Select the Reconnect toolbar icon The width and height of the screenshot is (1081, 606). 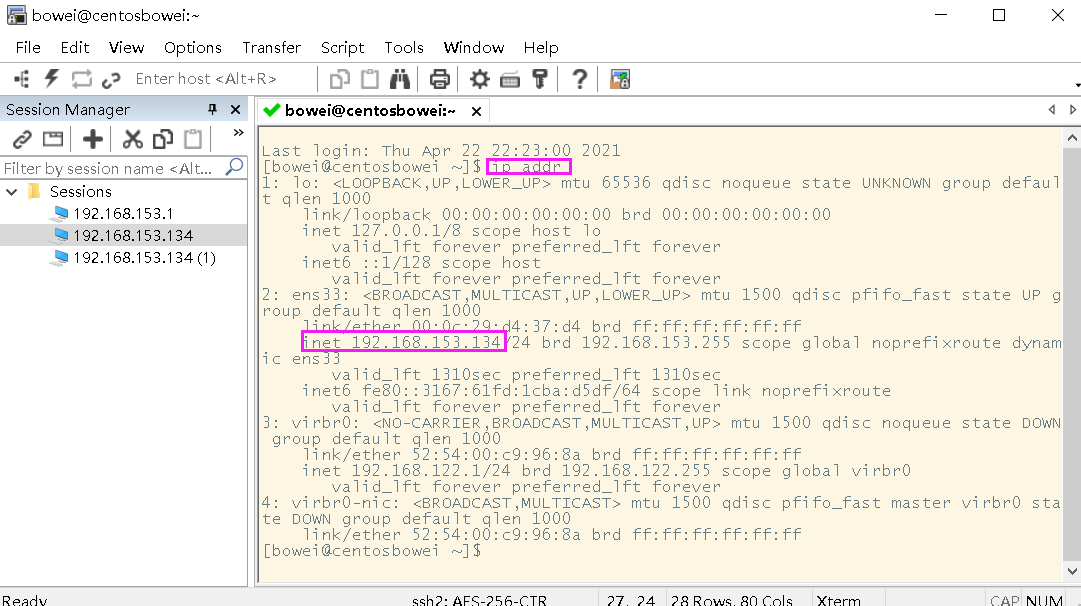point(82,78)
